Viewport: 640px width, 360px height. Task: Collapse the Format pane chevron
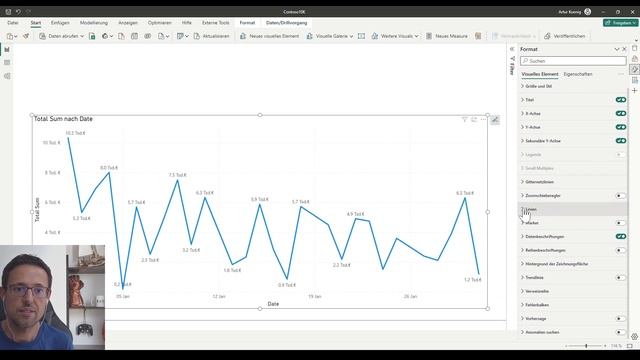[617, 49]
